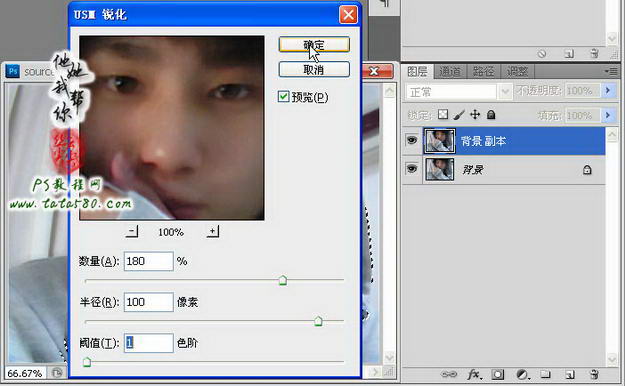The width and height of the screenshot is (625, 386).
Task: Open the blend mode 正常 dropdown
Action: click(505, 92)
